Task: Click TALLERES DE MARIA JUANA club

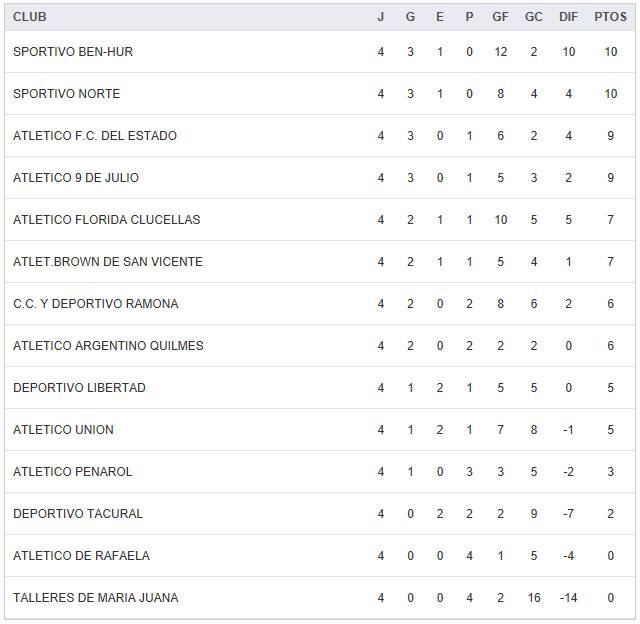Action: pyautogui.click(x=96, y=598)
